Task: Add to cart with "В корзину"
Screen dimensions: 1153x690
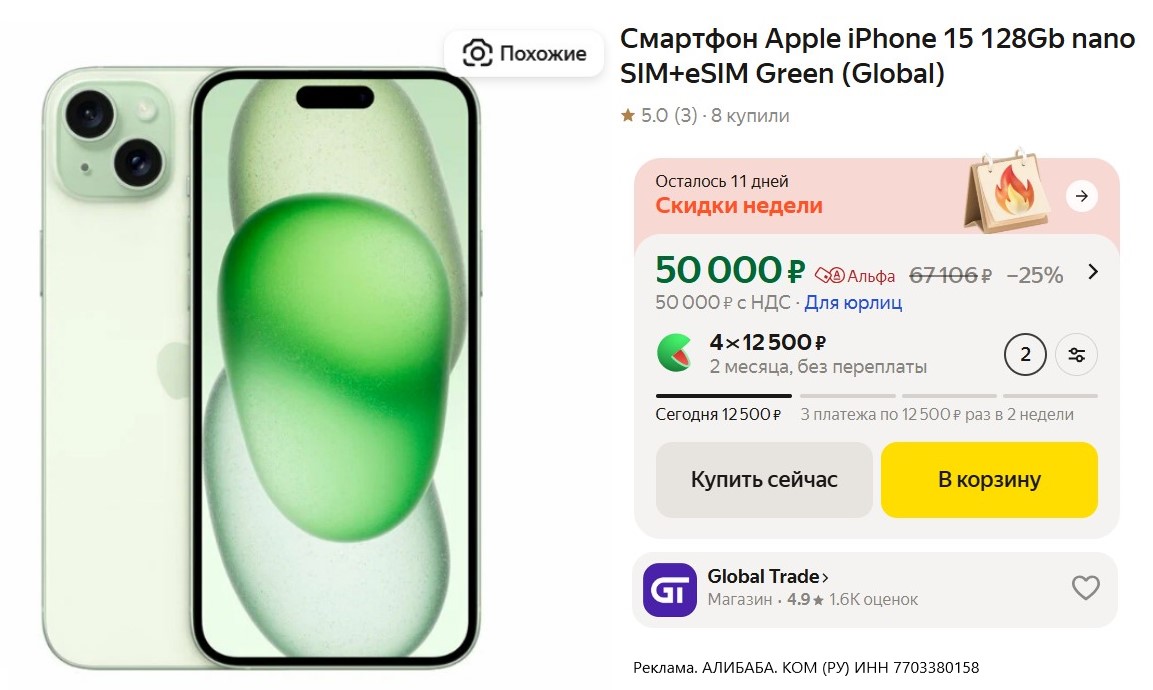Action: [989, 480]
